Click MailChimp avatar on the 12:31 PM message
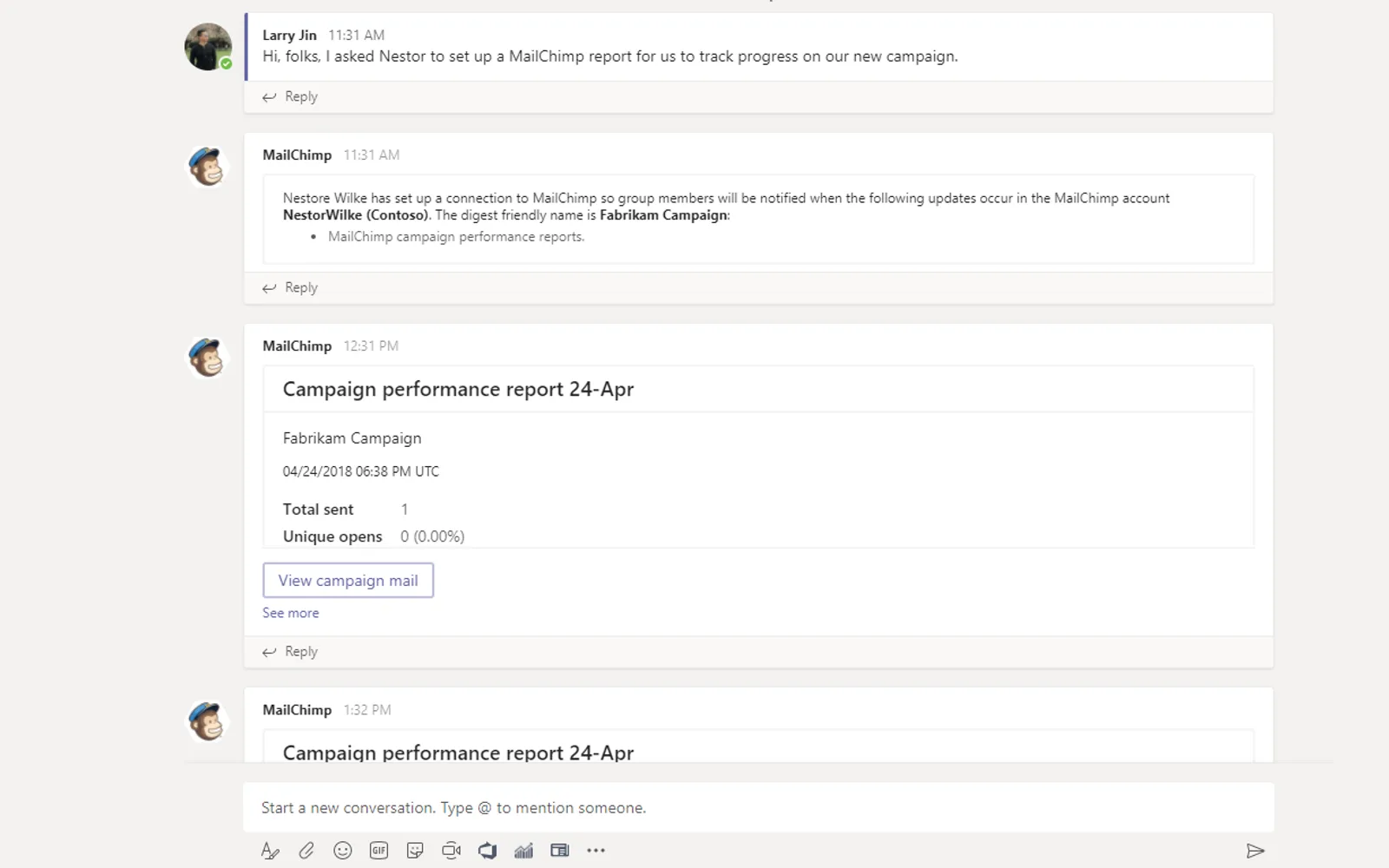1389x868 pixels. tap(207, 358)
